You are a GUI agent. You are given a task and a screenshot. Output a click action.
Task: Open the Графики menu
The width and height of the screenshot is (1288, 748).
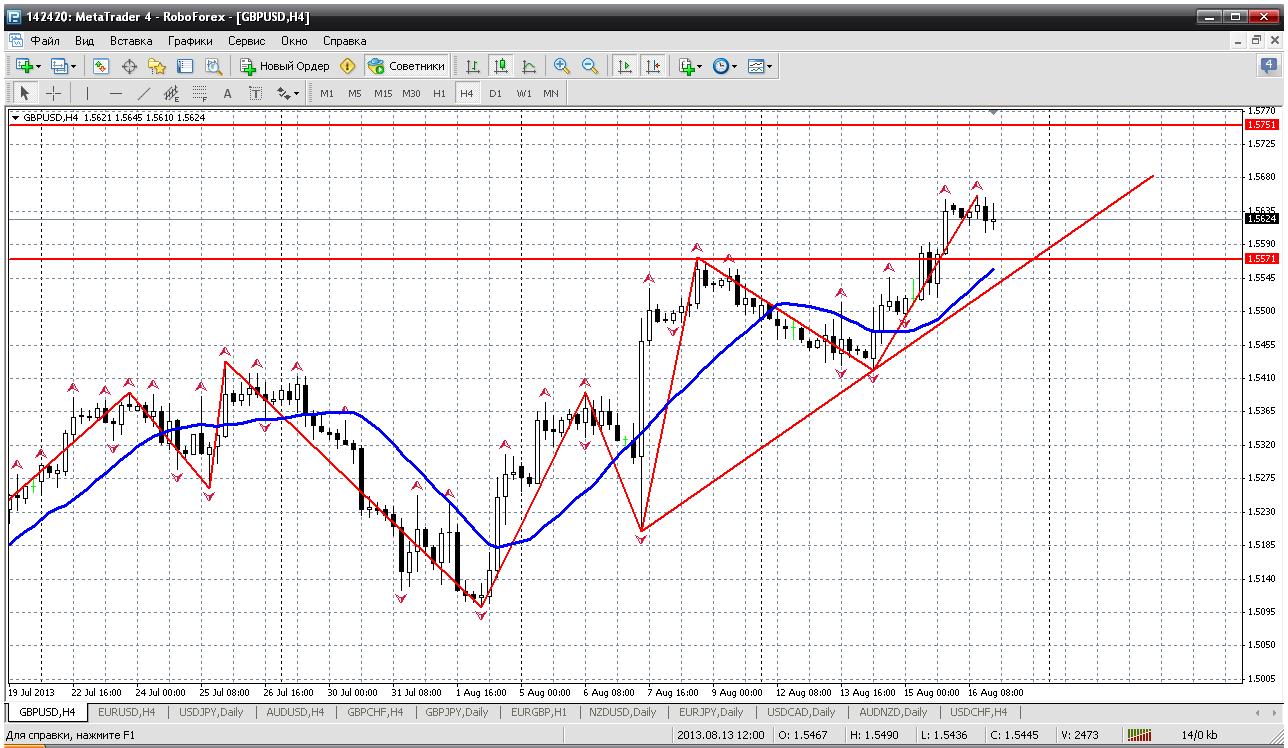point(190,41)
